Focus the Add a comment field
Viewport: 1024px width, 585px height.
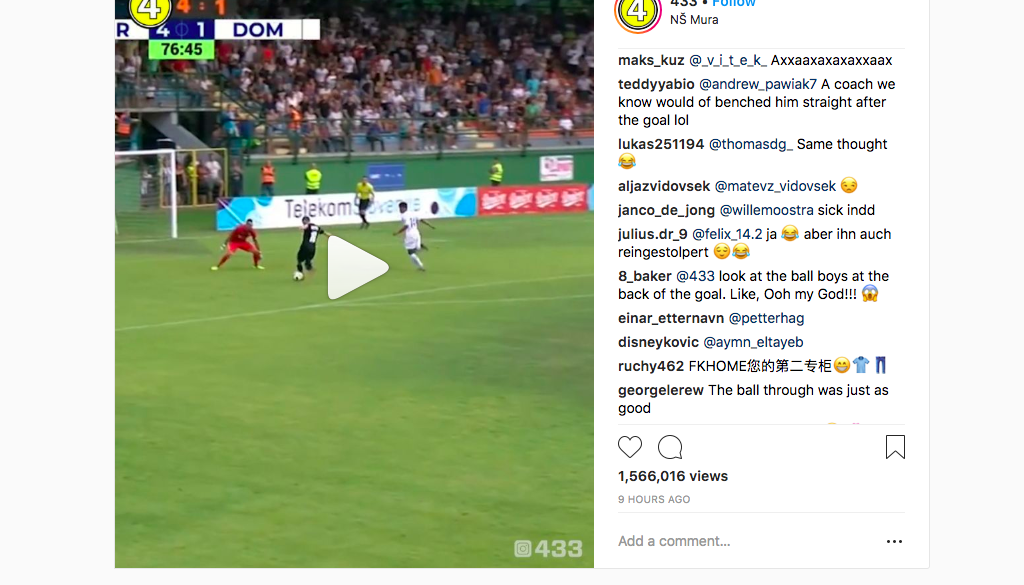[x=744, y=541]
